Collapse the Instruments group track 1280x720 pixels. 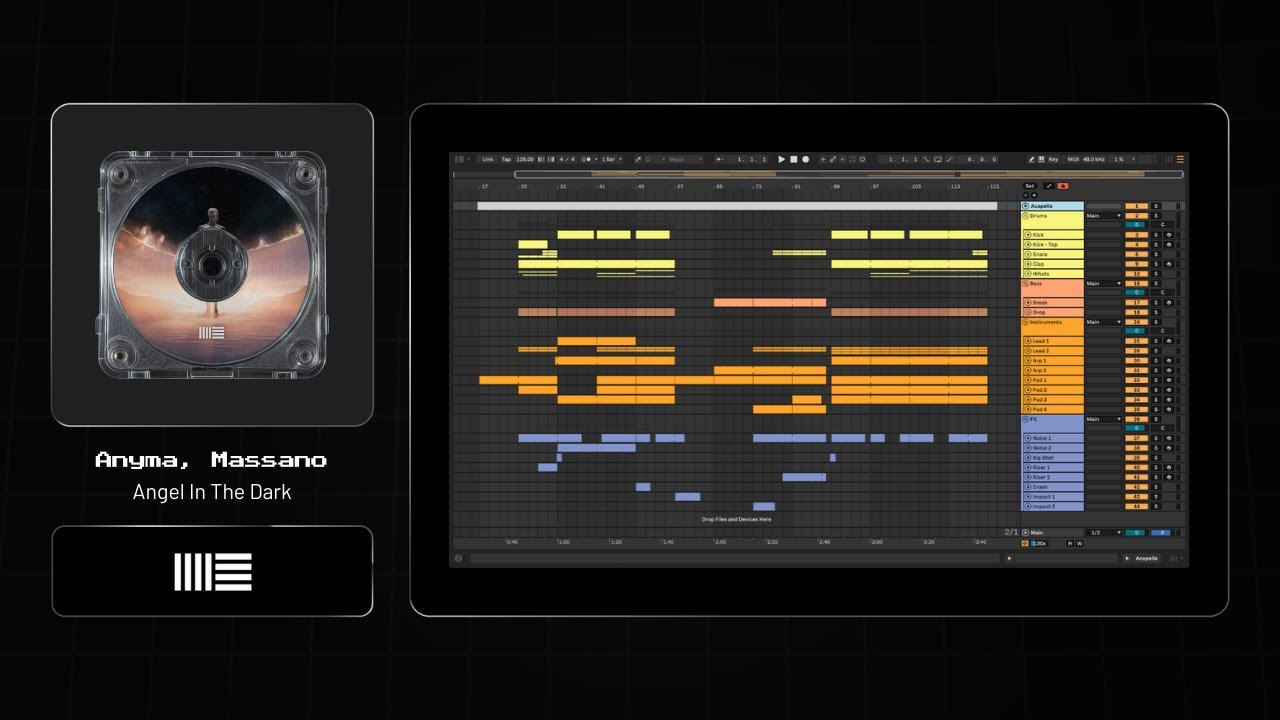[1026, 322]
